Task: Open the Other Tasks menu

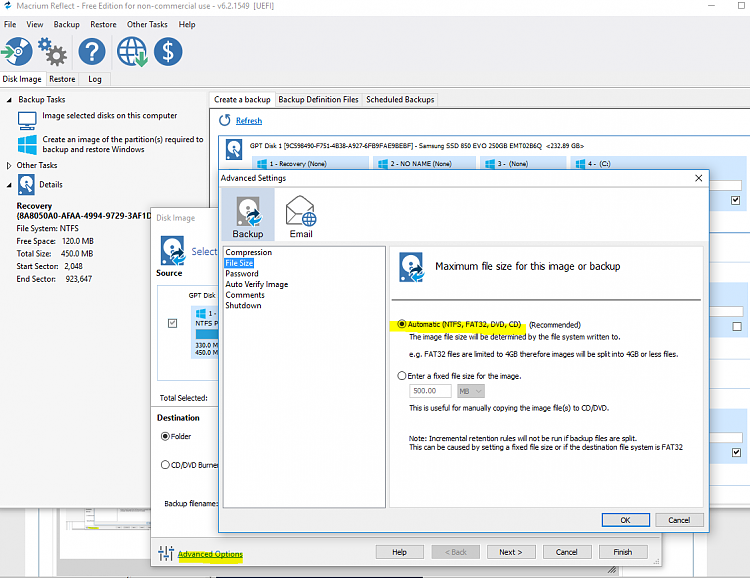Action: pyautogui.click(x=147, y=24)
